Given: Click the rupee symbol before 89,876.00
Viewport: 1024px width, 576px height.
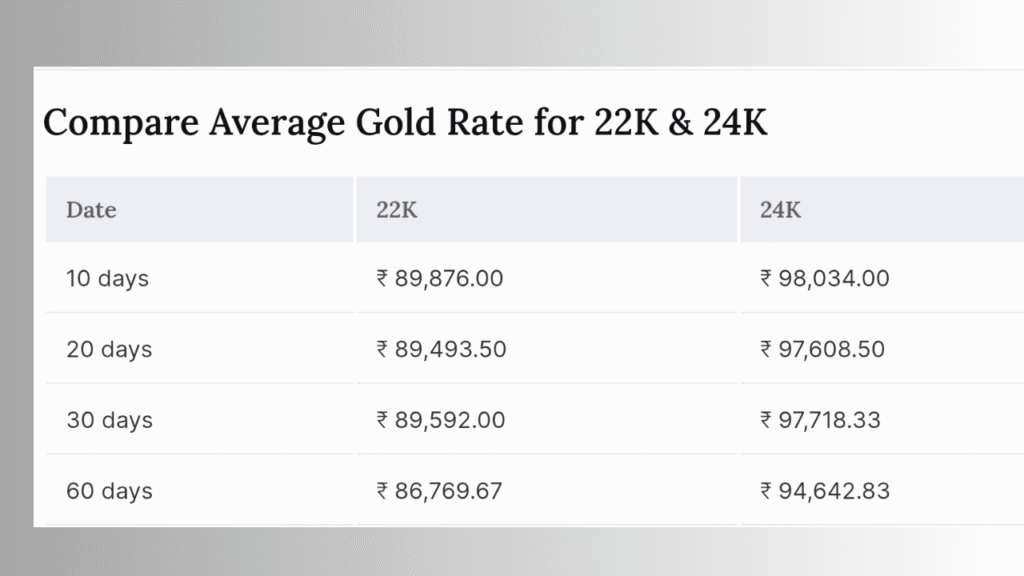Looking at the screenshot, I should [x=382, y=279].
